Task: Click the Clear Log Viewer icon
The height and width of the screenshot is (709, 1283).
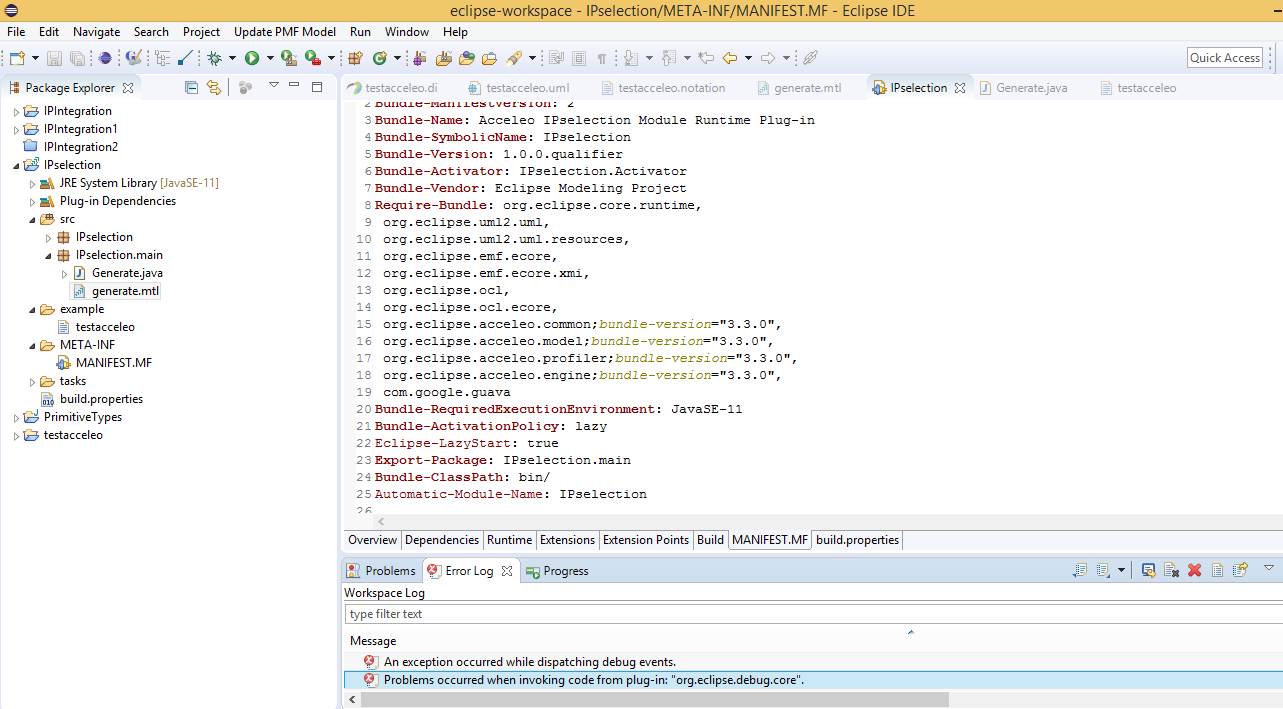Action: [x=1171, y=570]
